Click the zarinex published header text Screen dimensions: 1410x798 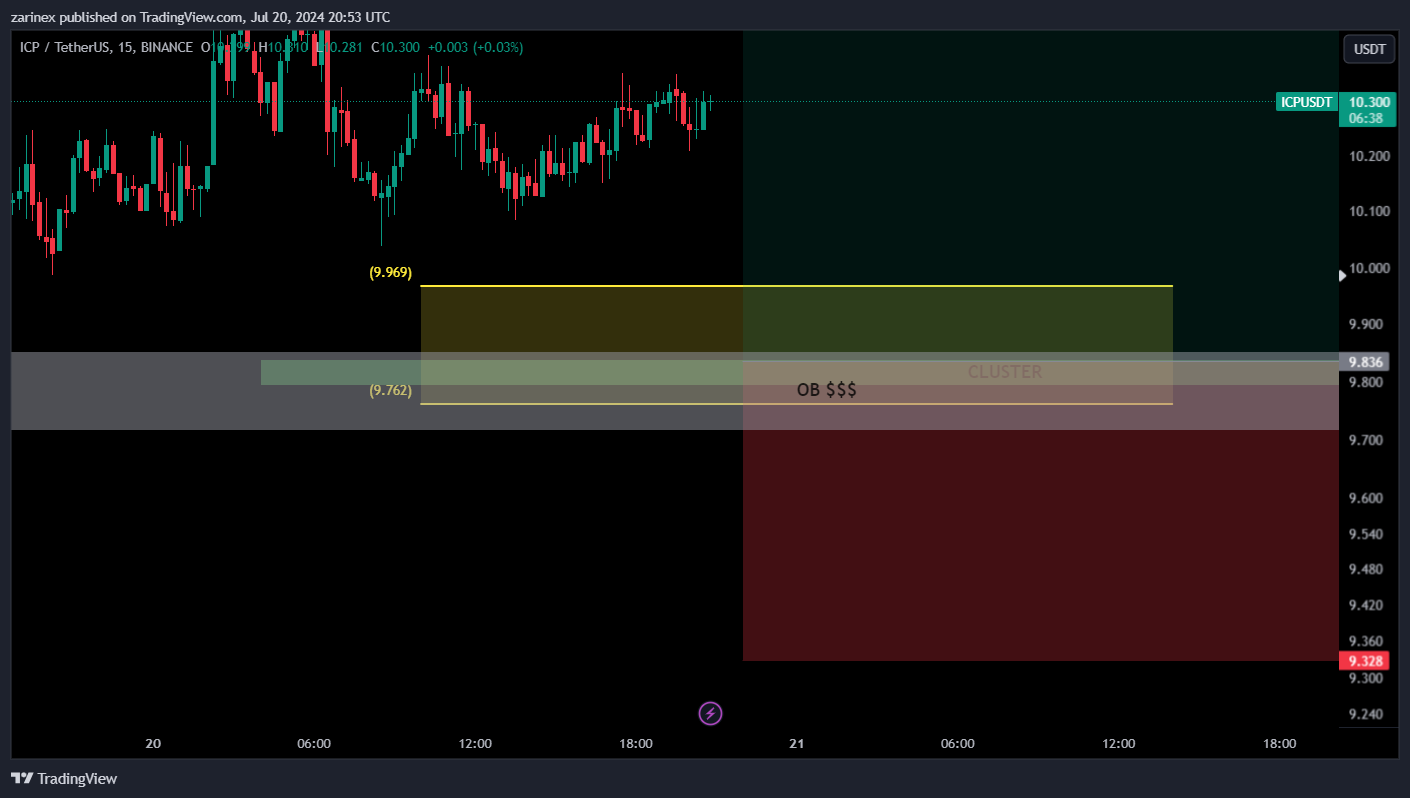200,17
